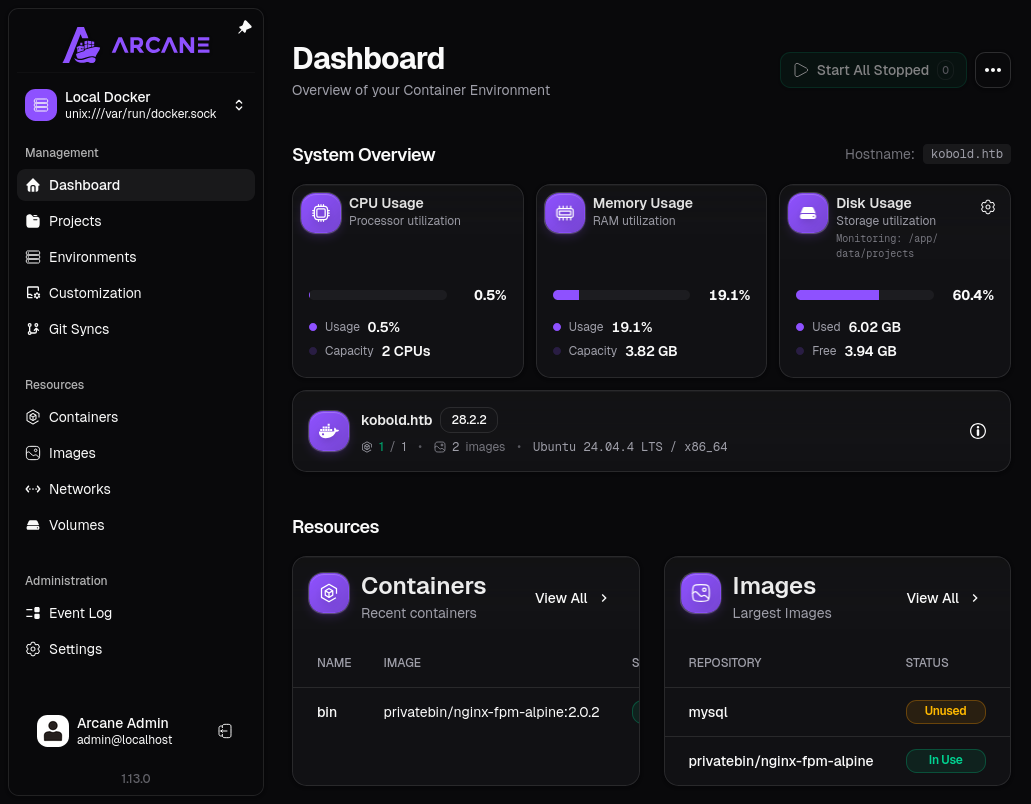This screenshot has height=804, width=1031.
Task: Expand Images via View All chevron
Action: [x=975, y=598]
